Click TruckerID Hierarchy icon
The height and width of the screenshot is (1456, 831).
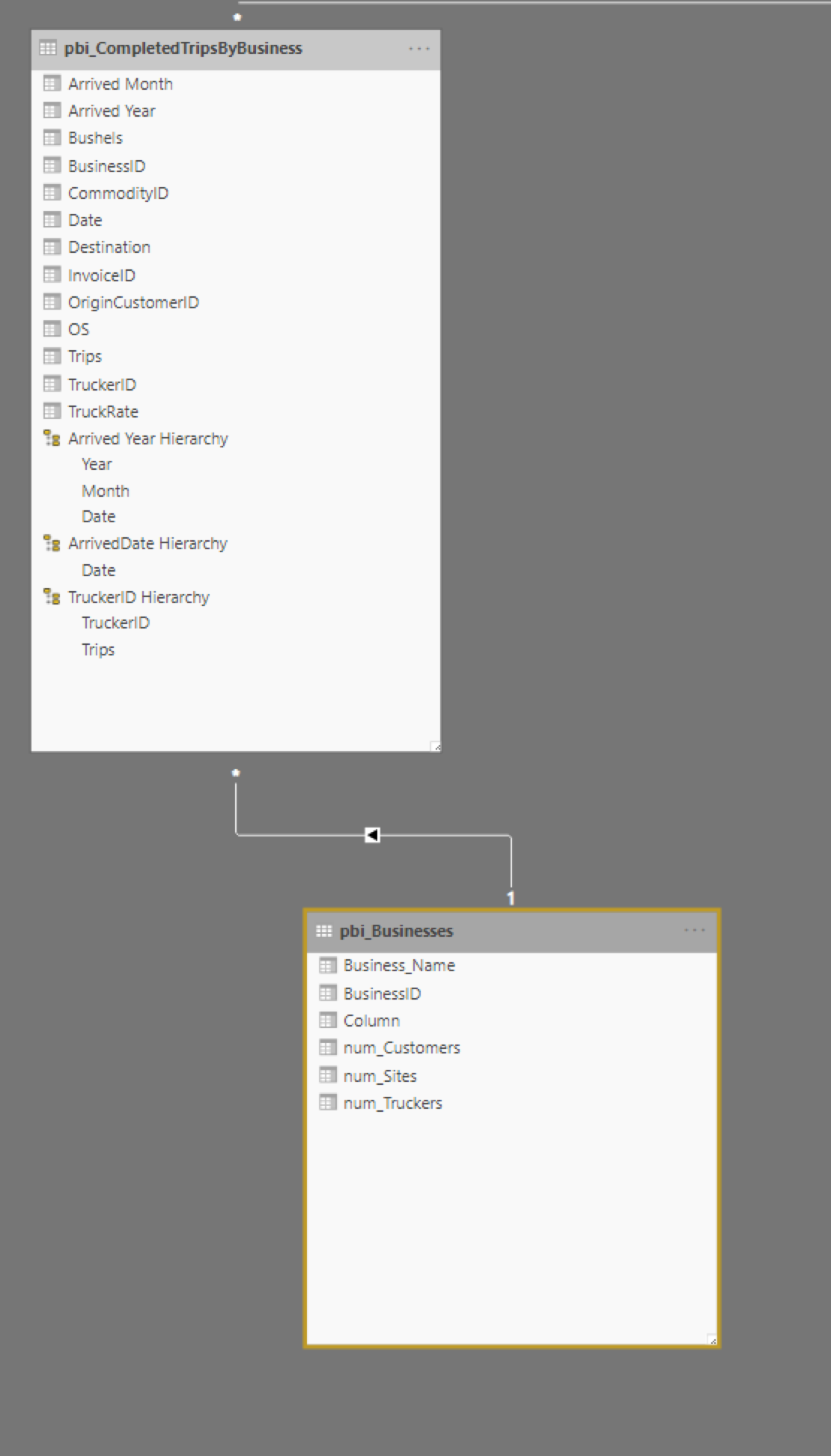tap(52, 597)
